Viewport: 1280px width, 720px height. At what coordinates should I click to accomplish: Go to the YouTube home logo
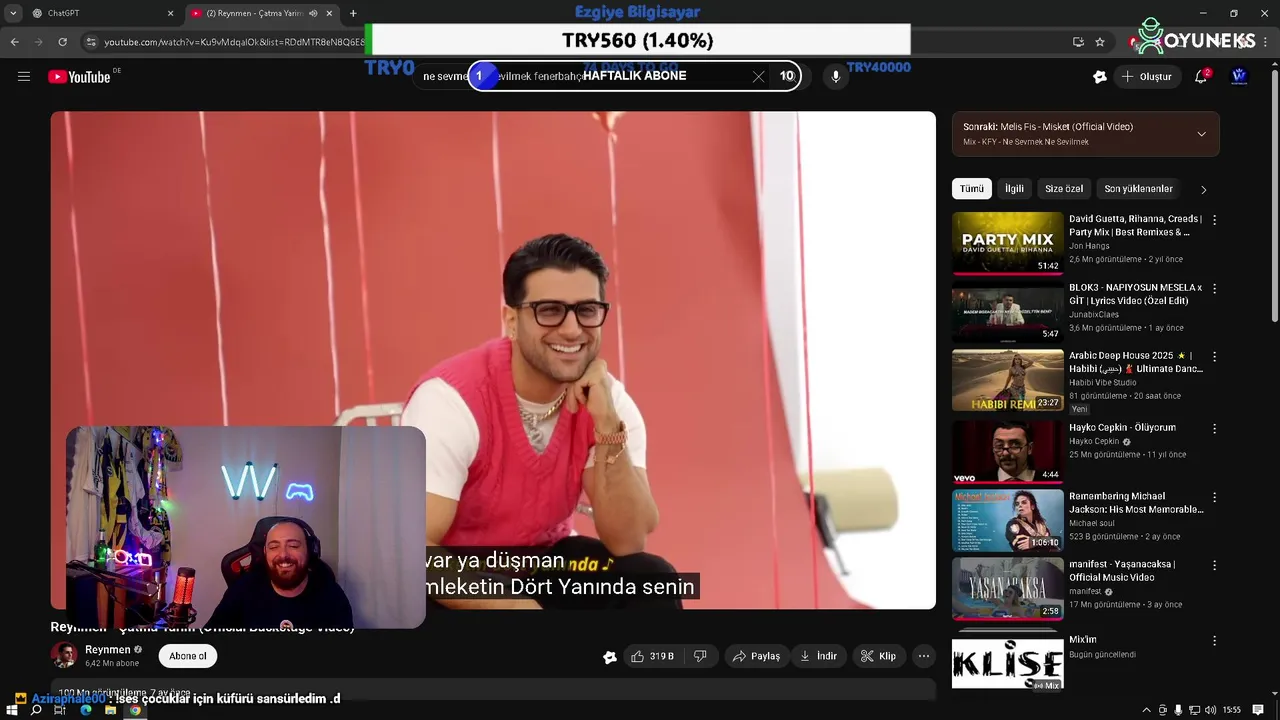click(x=79, y=77)
